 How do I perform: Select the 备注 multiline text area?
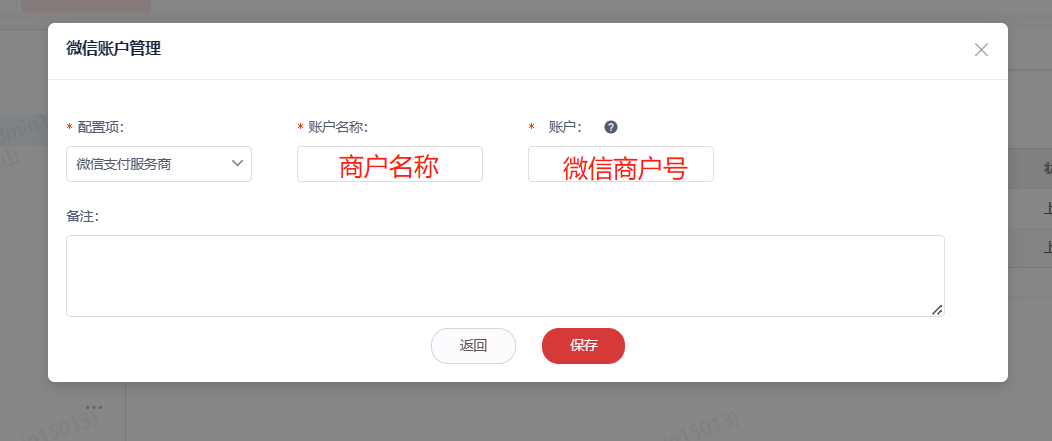coord(505,276)
